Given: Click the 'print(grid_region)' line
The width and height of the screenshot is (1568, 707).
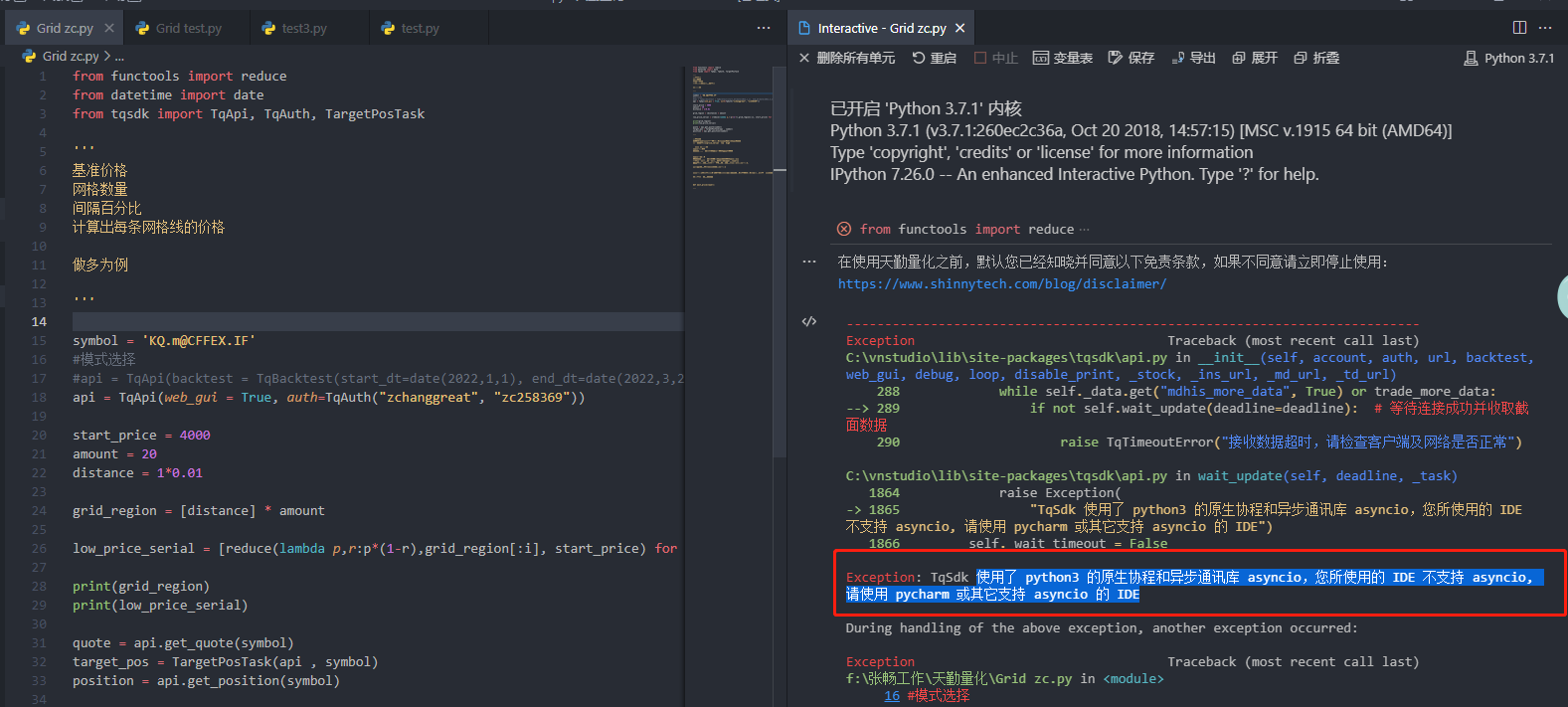Looking at the screenshot, I should (141, 586).
